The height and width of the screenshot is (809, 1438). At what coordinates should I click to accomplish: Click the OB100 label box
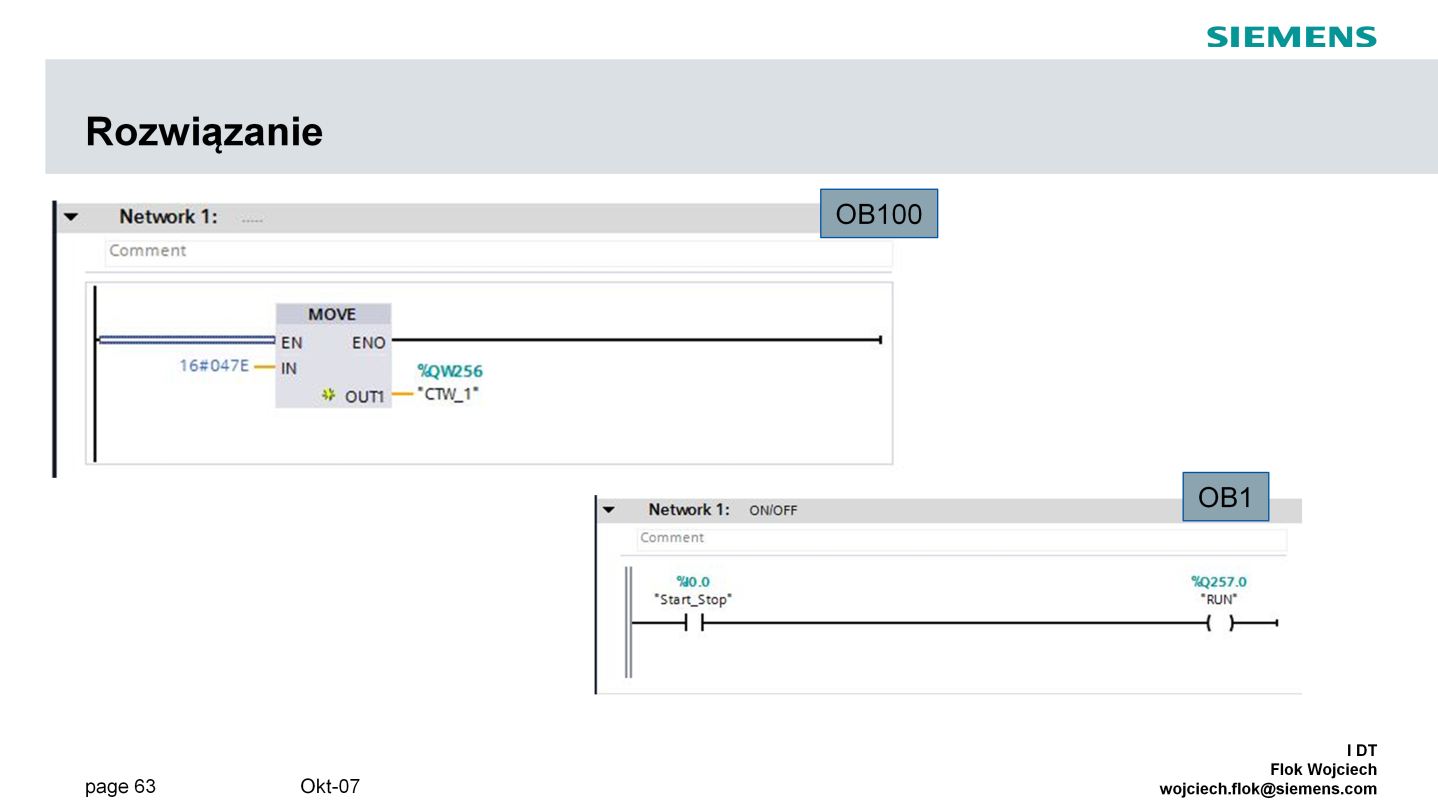879,213
